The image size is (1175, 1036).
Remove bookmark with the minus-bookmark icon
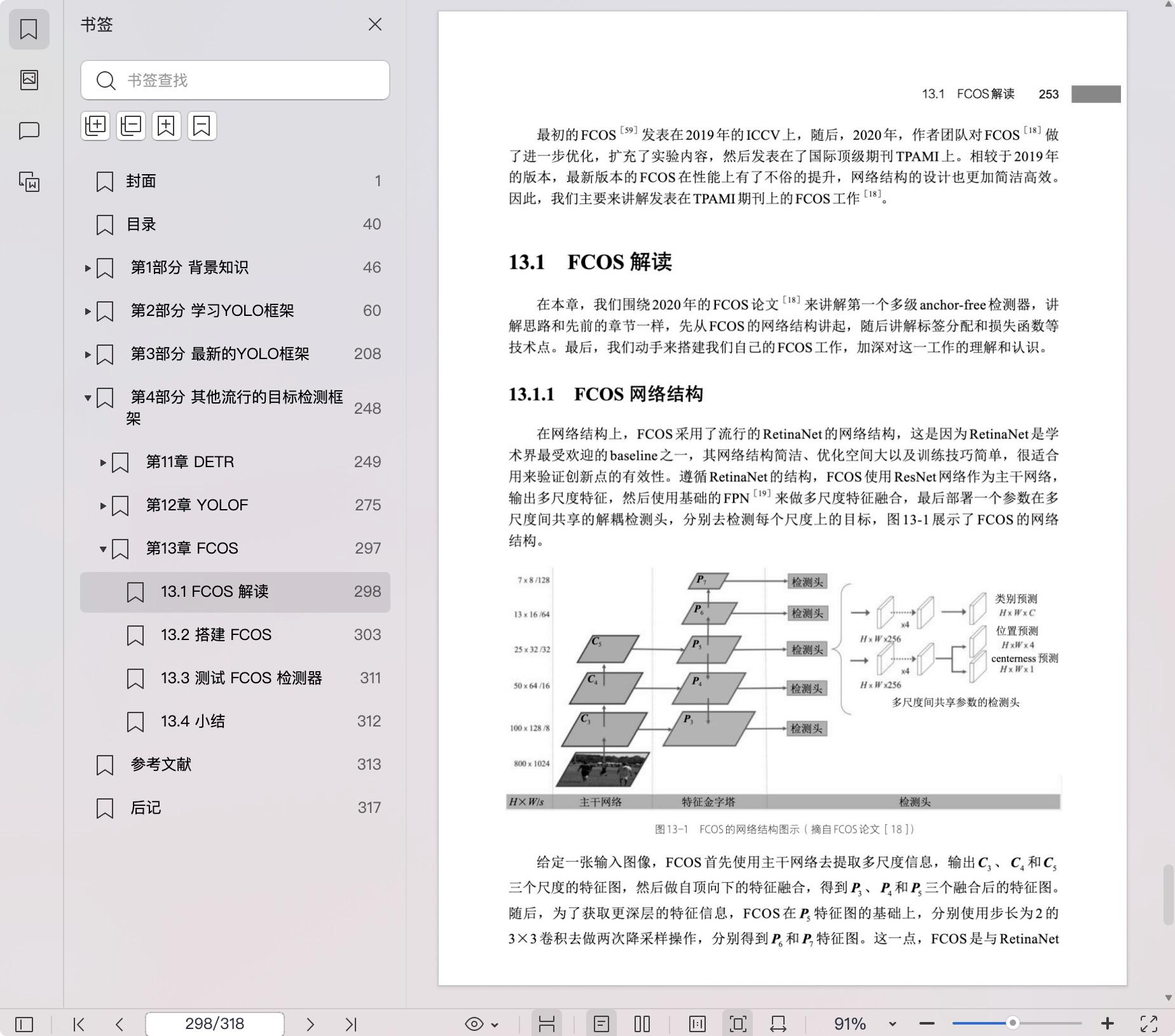[x=202, y=125]
